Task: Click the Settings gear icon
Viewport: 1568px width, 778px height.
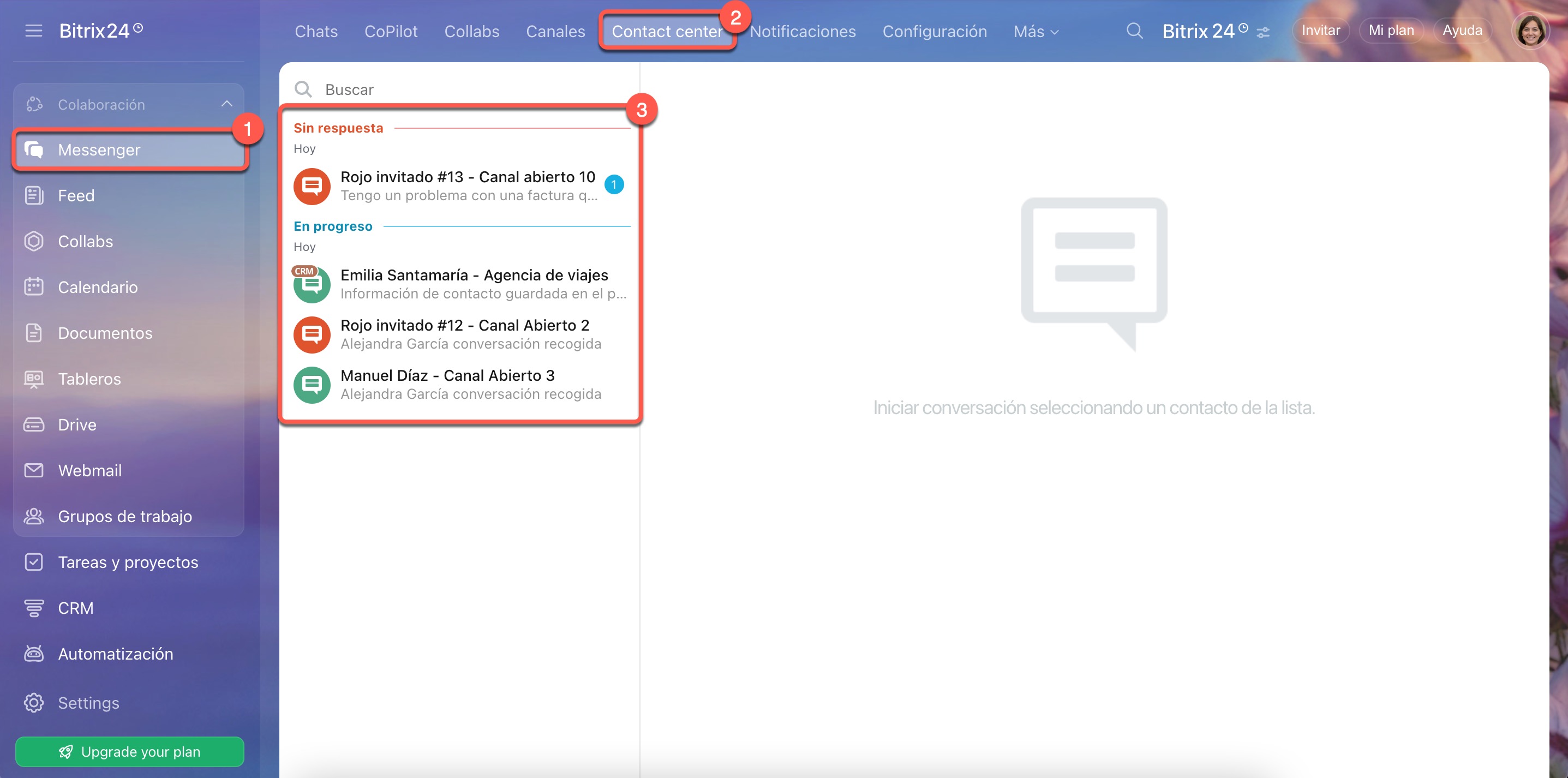Action: point(34,703)
